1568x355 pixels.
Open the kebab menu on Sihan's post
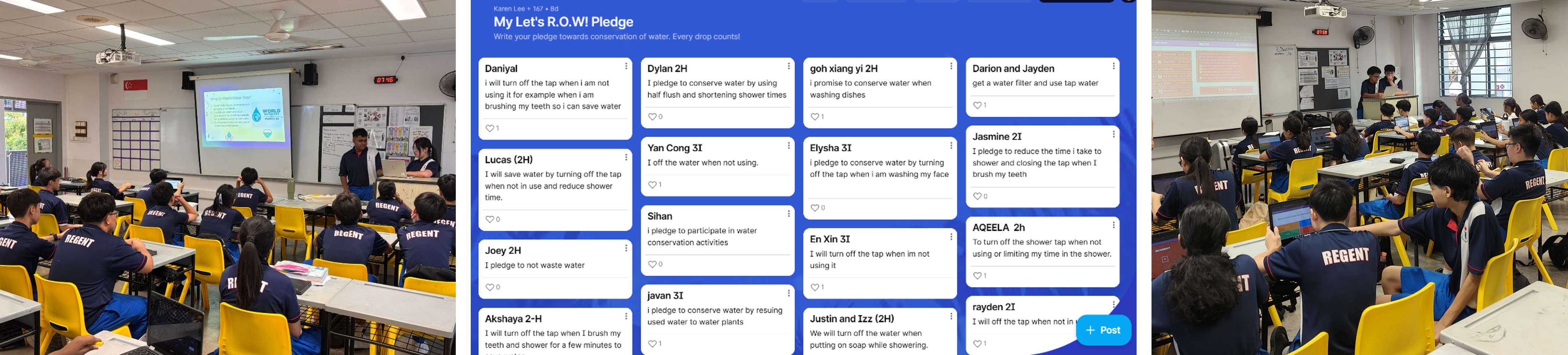[x=788, y=214]
